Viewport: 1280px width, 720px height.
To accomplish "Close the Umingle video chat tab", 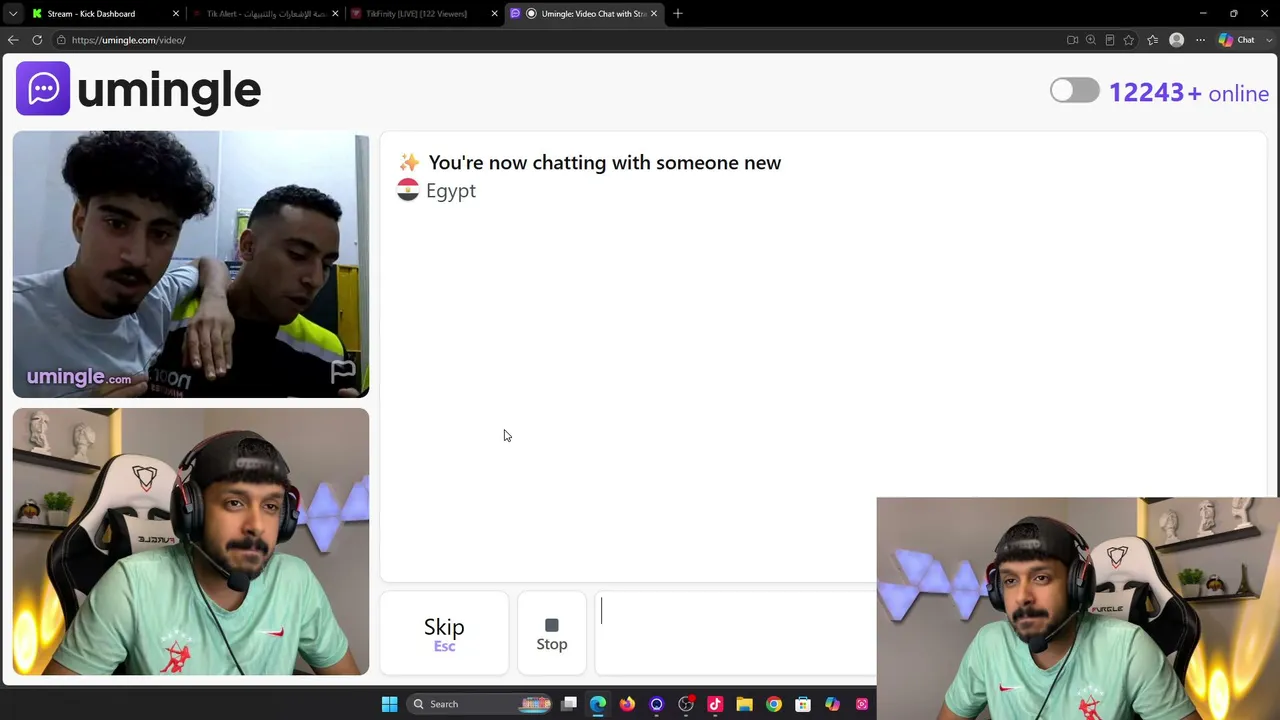I will tap(654, 13).
